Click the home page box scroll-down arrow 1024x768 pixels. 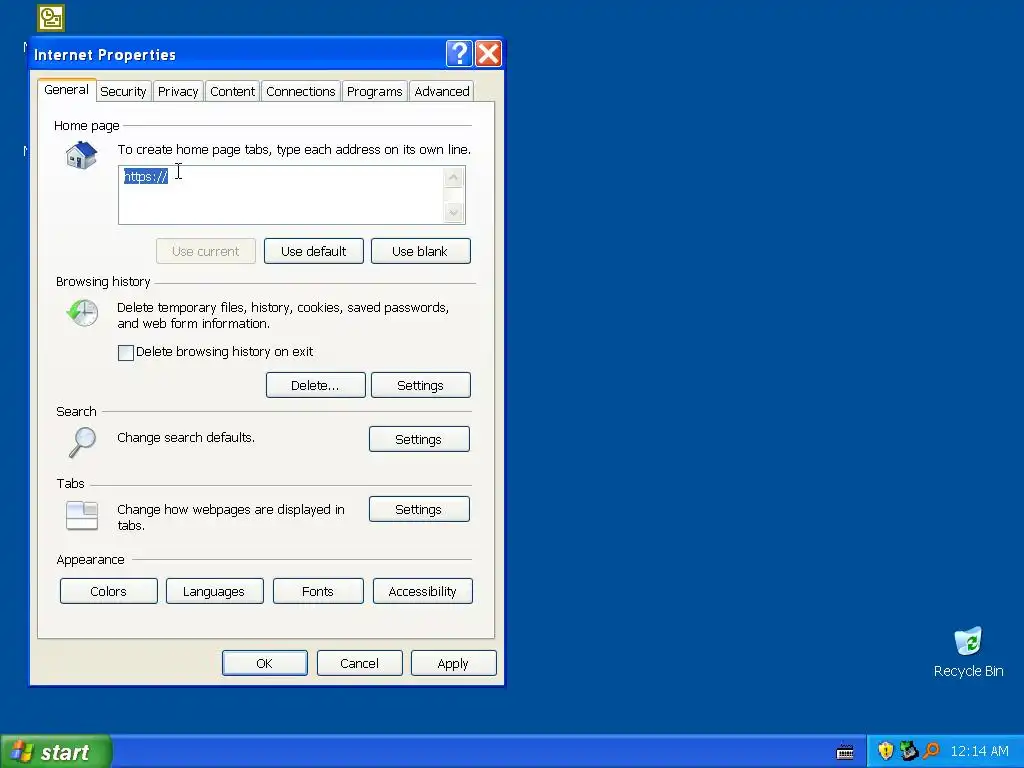(454, 212)
